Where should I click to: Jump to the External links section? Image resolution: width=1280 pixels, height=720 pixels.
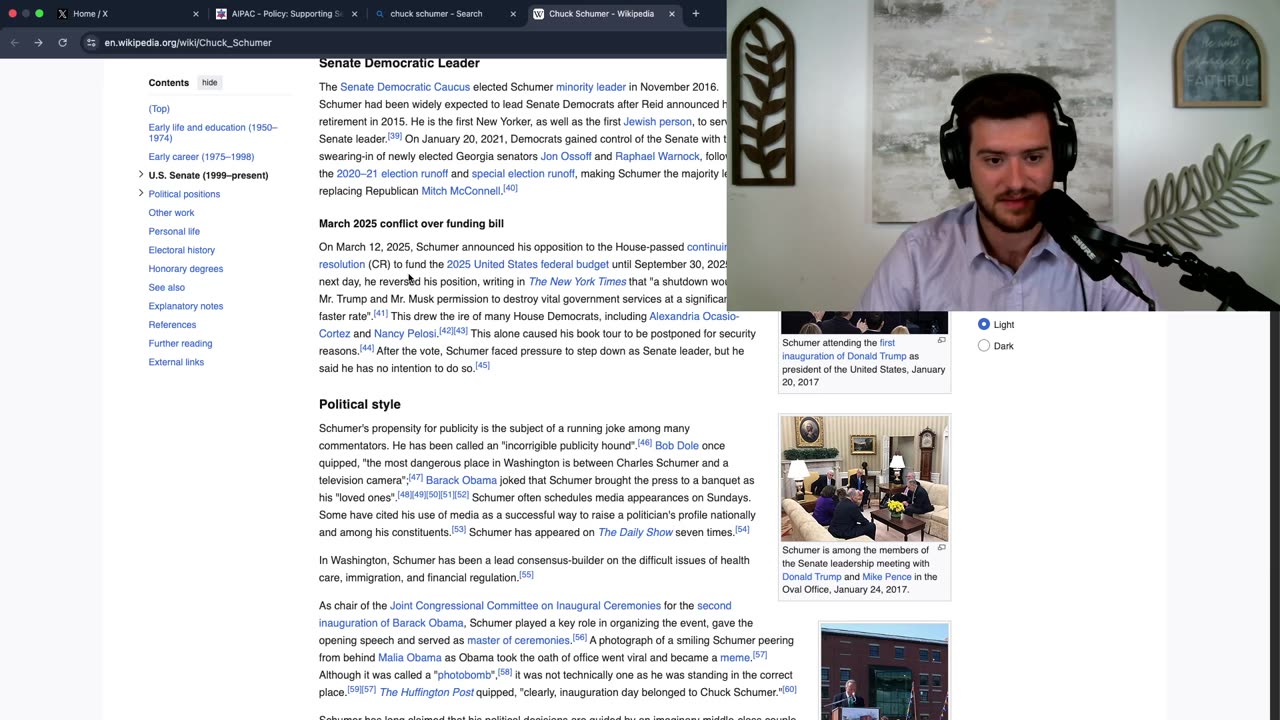pos(176,362)
